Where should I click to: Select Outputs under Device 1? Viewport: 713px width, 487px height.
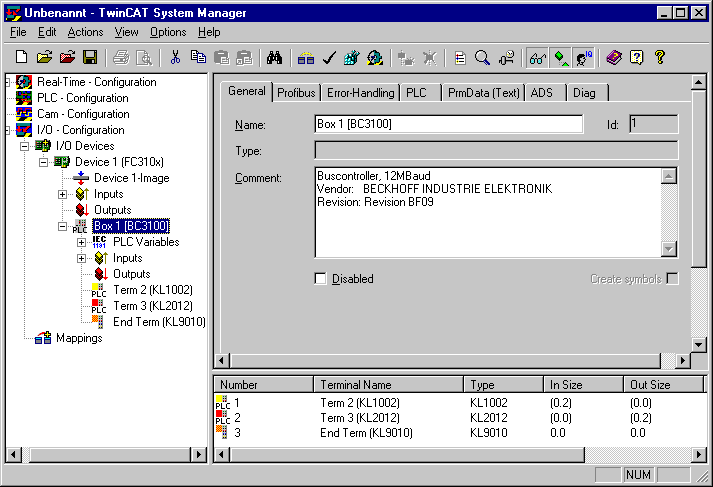[112, 210]
